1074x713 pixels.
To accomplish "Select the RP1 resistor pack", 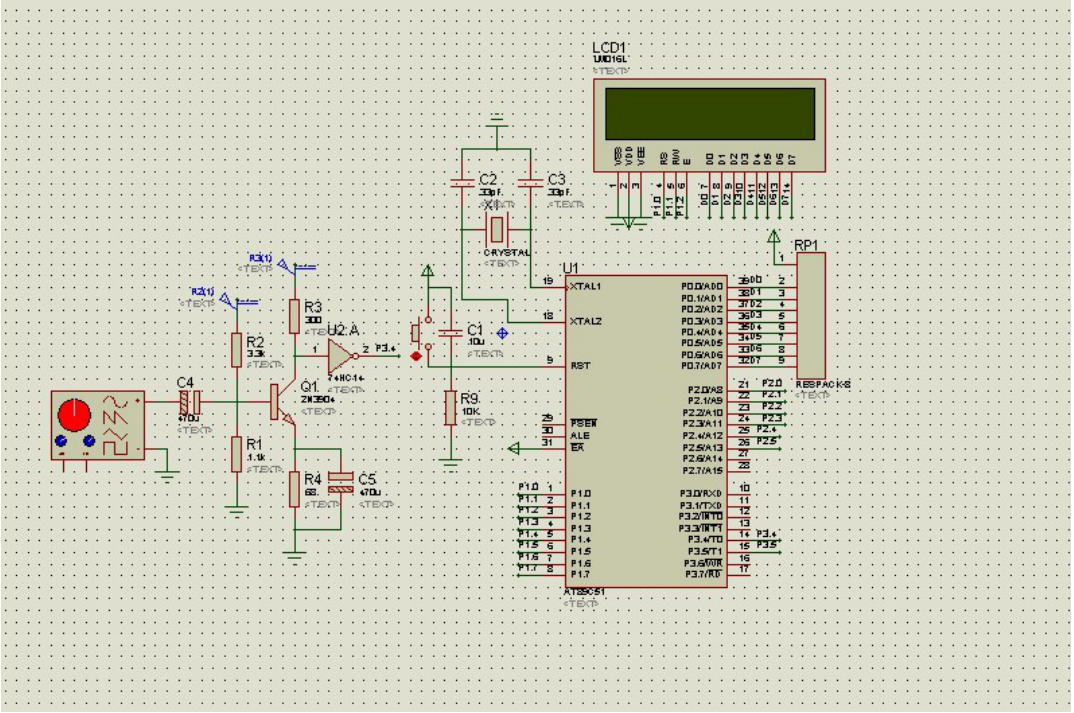I will 811,316.
